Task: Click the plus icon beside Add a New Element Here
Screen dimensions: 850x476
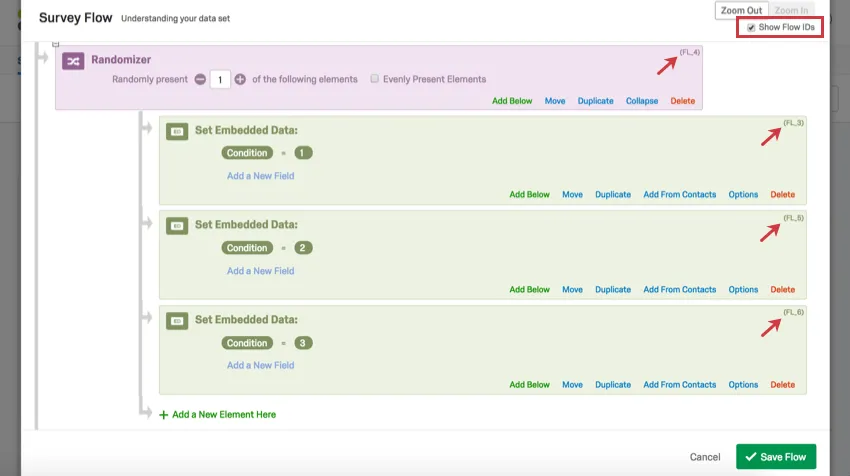Action: (164, 414)
